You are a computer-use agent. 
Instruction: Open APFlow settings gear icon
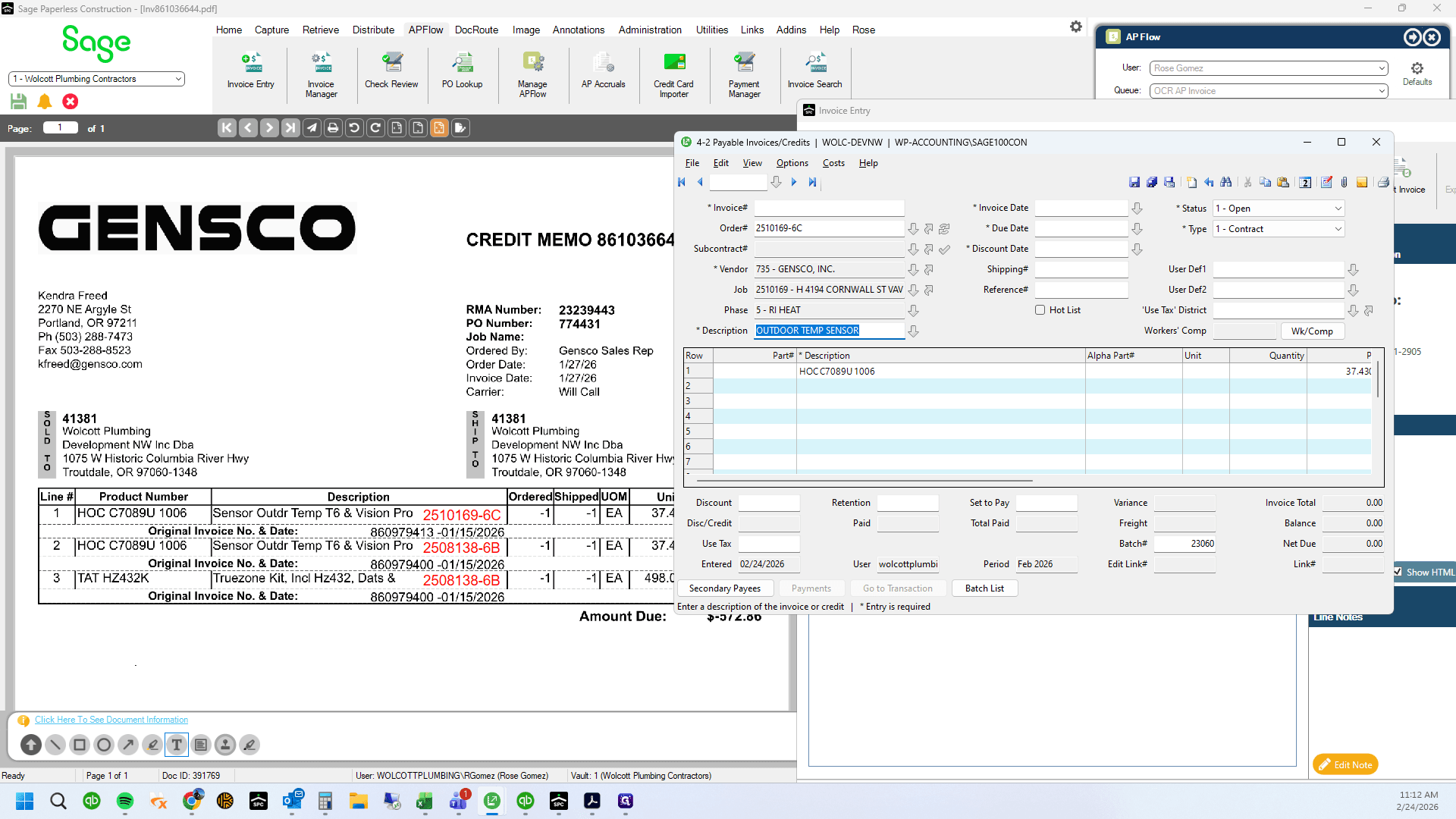(1076, 27)
